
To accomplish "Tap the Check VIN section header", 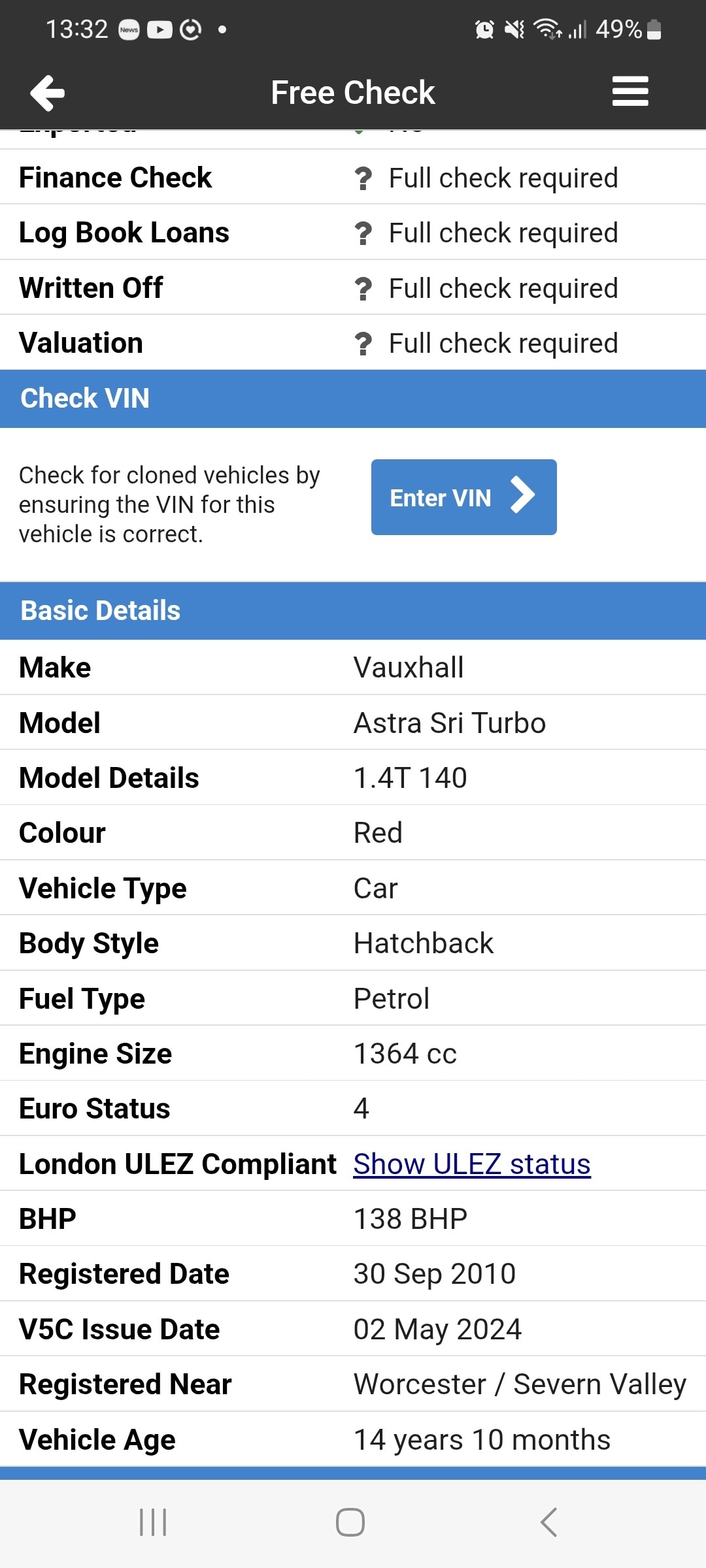I will (x=353, y=399).
